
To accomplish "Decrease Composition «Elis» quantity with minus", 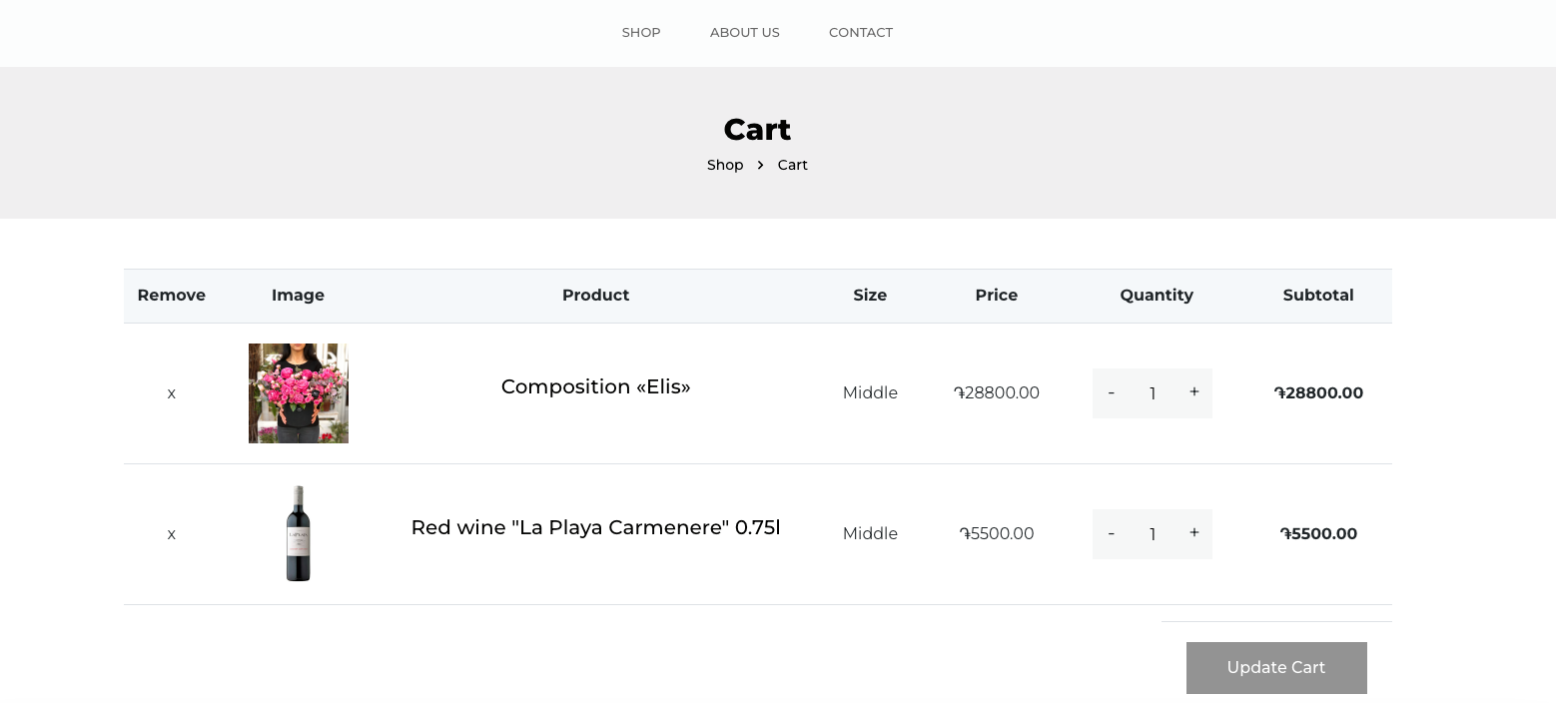I will (x=1111, y=393).
